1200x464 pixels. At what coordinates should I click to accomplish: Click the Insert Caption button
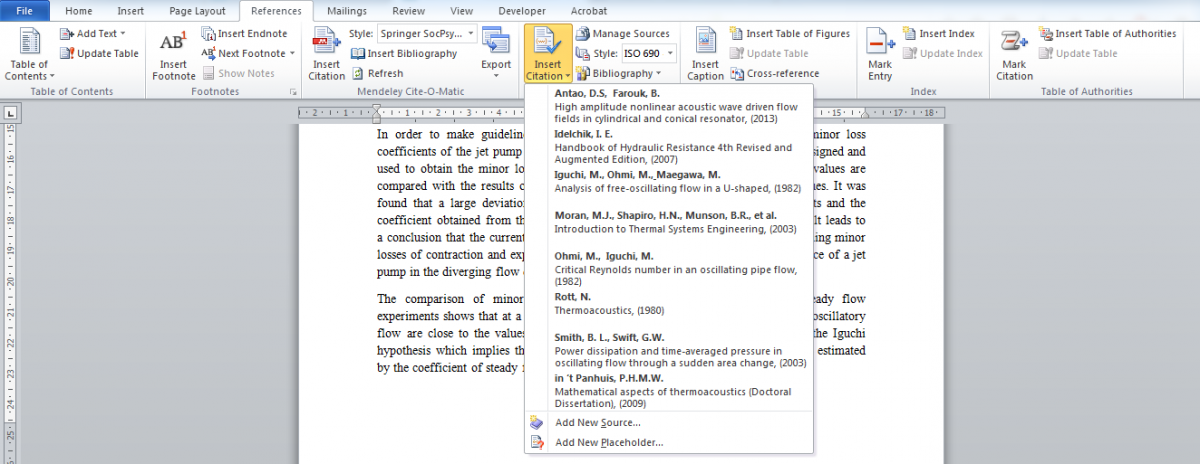click(x=705, y=54)
